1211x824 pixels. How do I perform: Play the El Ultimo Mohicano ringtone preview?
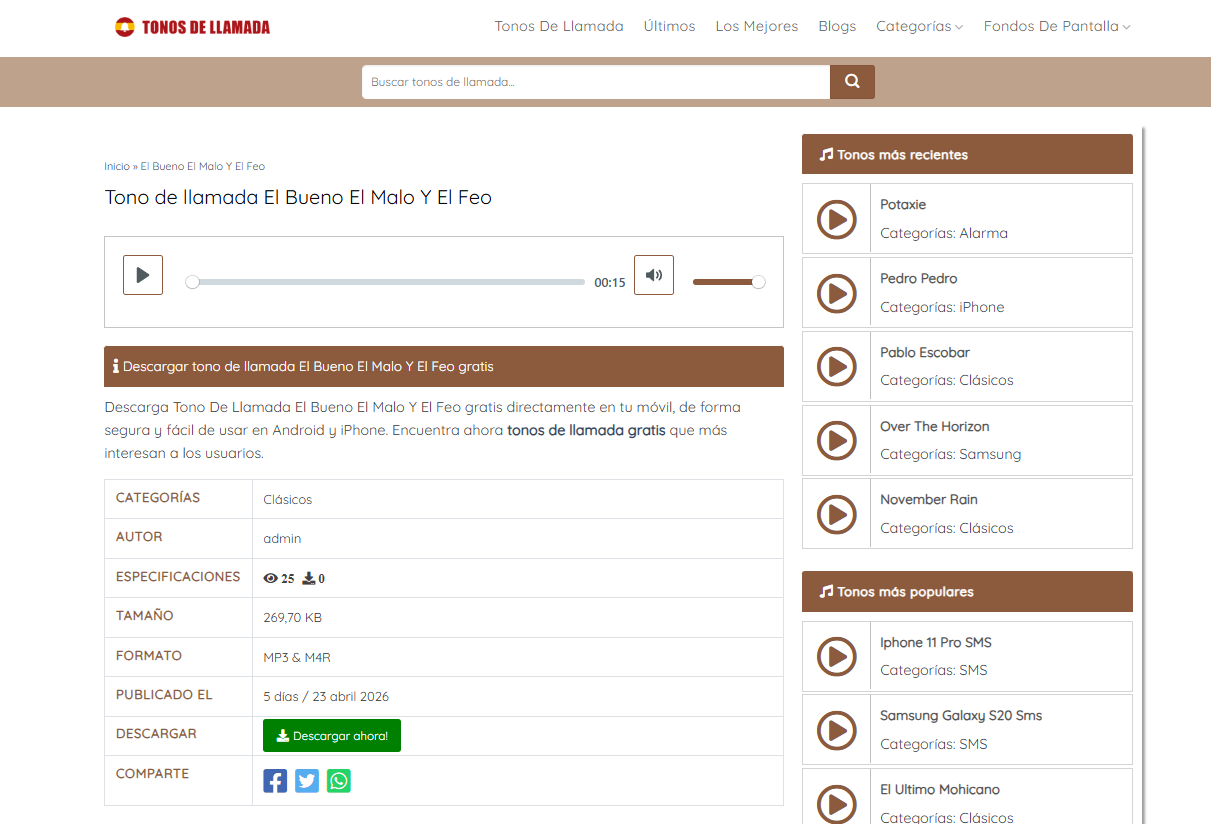837,804
